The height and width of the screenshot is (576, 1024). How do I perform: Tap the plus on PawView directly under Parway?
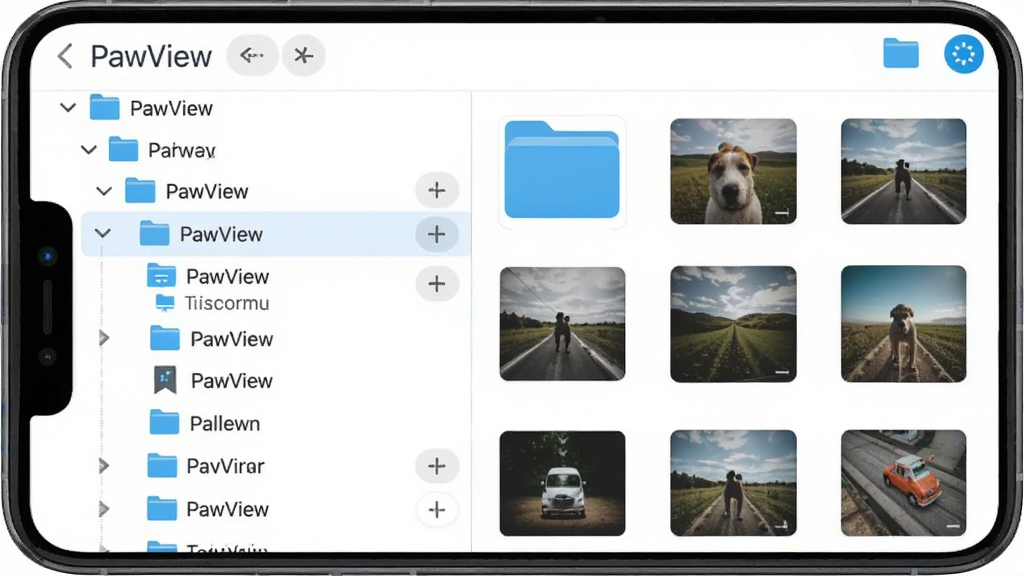pyautogui.click(x=436, y=190)
